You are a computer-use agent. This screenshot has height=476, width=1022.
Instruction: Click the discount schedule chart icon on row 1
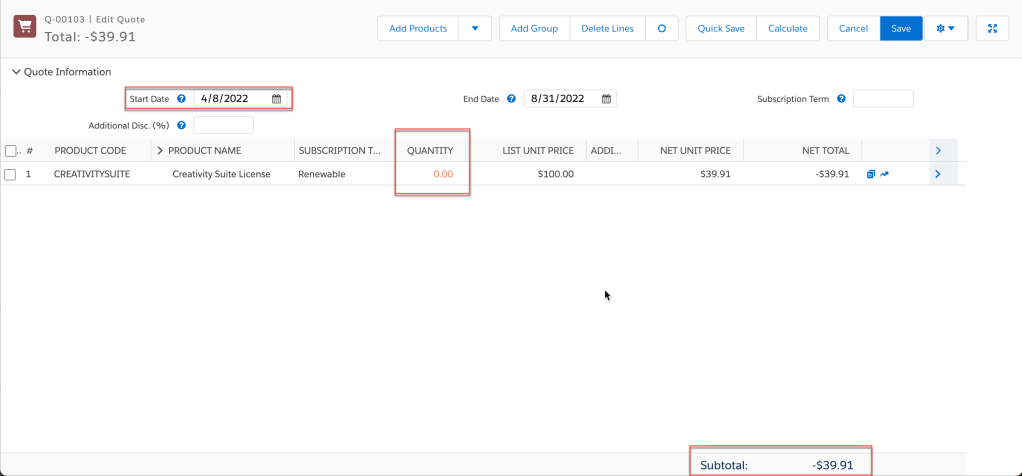pos(884,174)
